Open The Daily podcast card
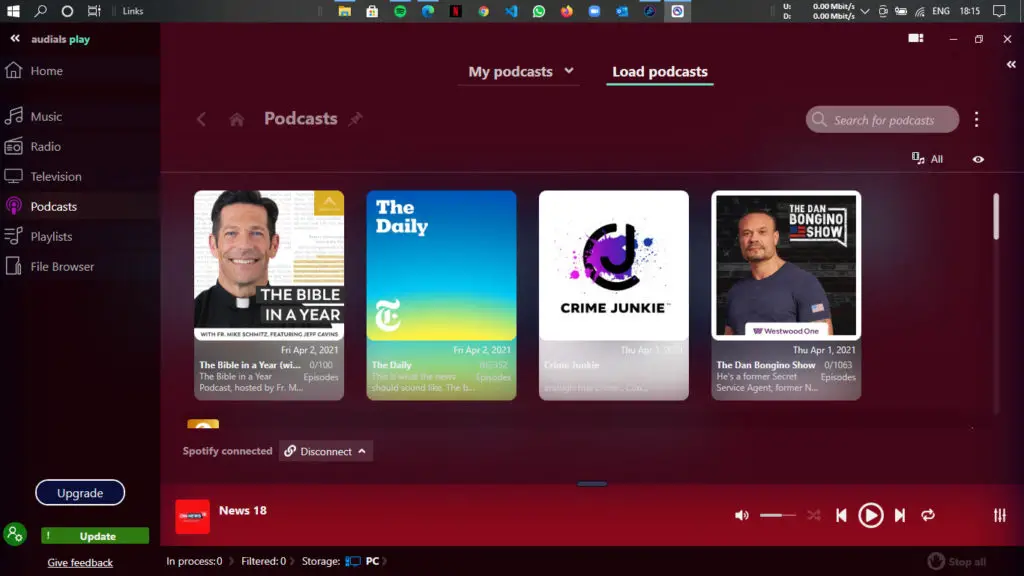 pyautogui.click(x=441, y=295)
